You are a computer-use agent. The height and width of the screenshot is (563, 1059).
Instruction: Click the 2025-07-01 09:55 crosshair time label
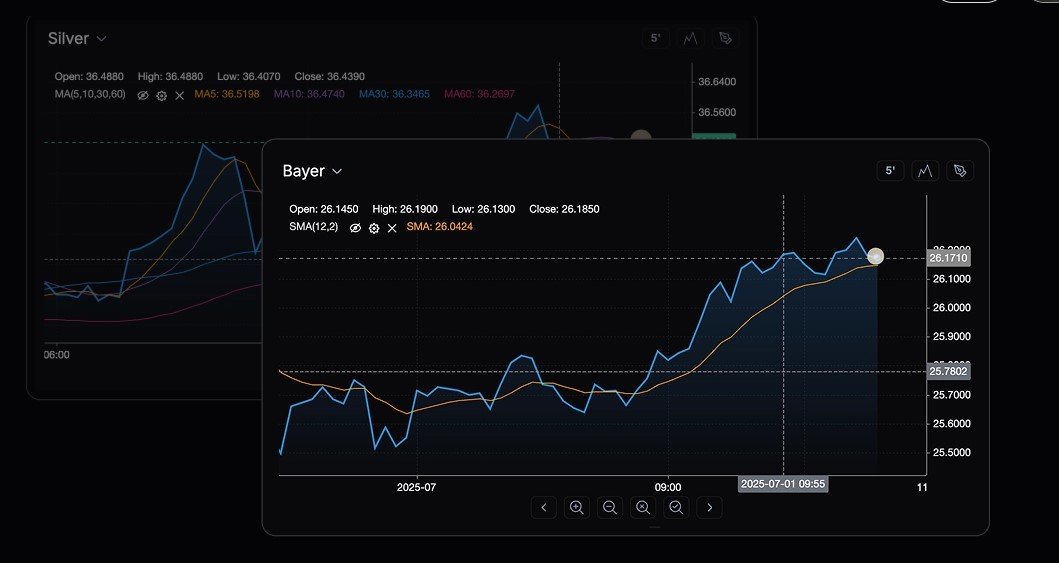(x=783, y=484)
